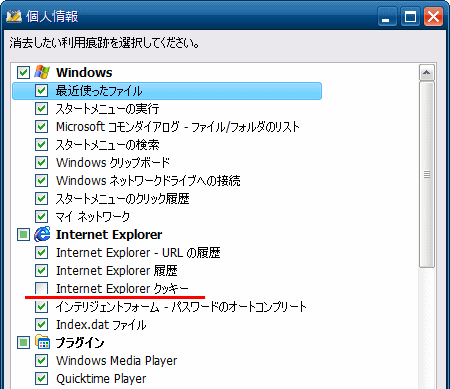Select インテリジェントフォーム password autocomplete text
The height and width of the screenshot is (389, 450).
click(181, 307)
